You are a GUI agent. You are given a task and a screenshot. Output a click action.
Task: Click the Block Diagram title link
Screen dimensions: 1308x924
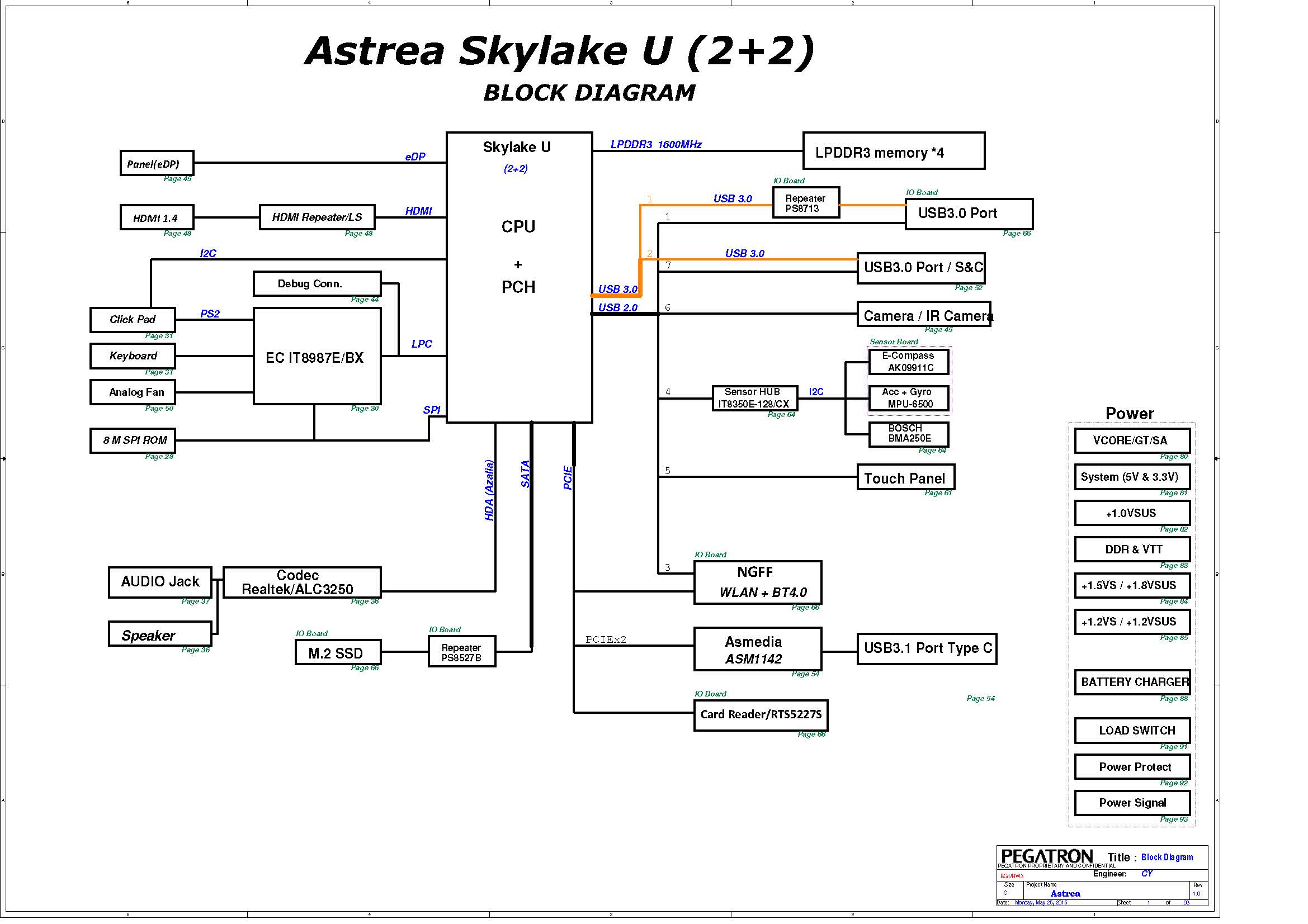[1167, 857]
